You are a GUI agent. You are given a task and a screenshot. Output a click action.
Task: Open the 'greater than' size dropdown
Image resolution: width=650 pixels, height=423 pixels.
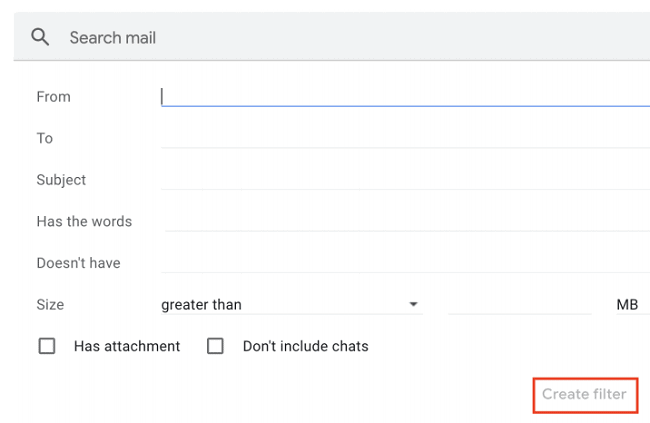coord(291,305)
